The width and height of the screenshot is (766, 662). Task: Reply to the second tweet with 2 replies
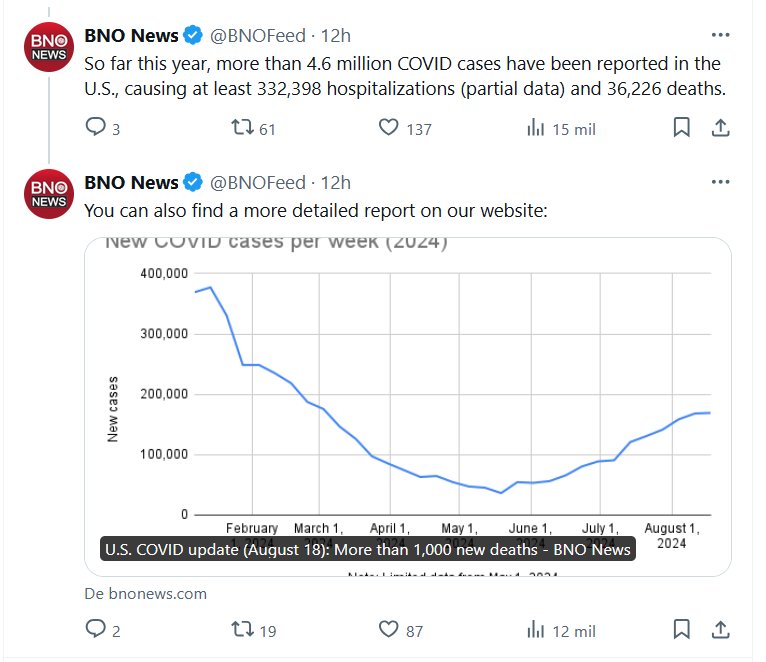96,630
